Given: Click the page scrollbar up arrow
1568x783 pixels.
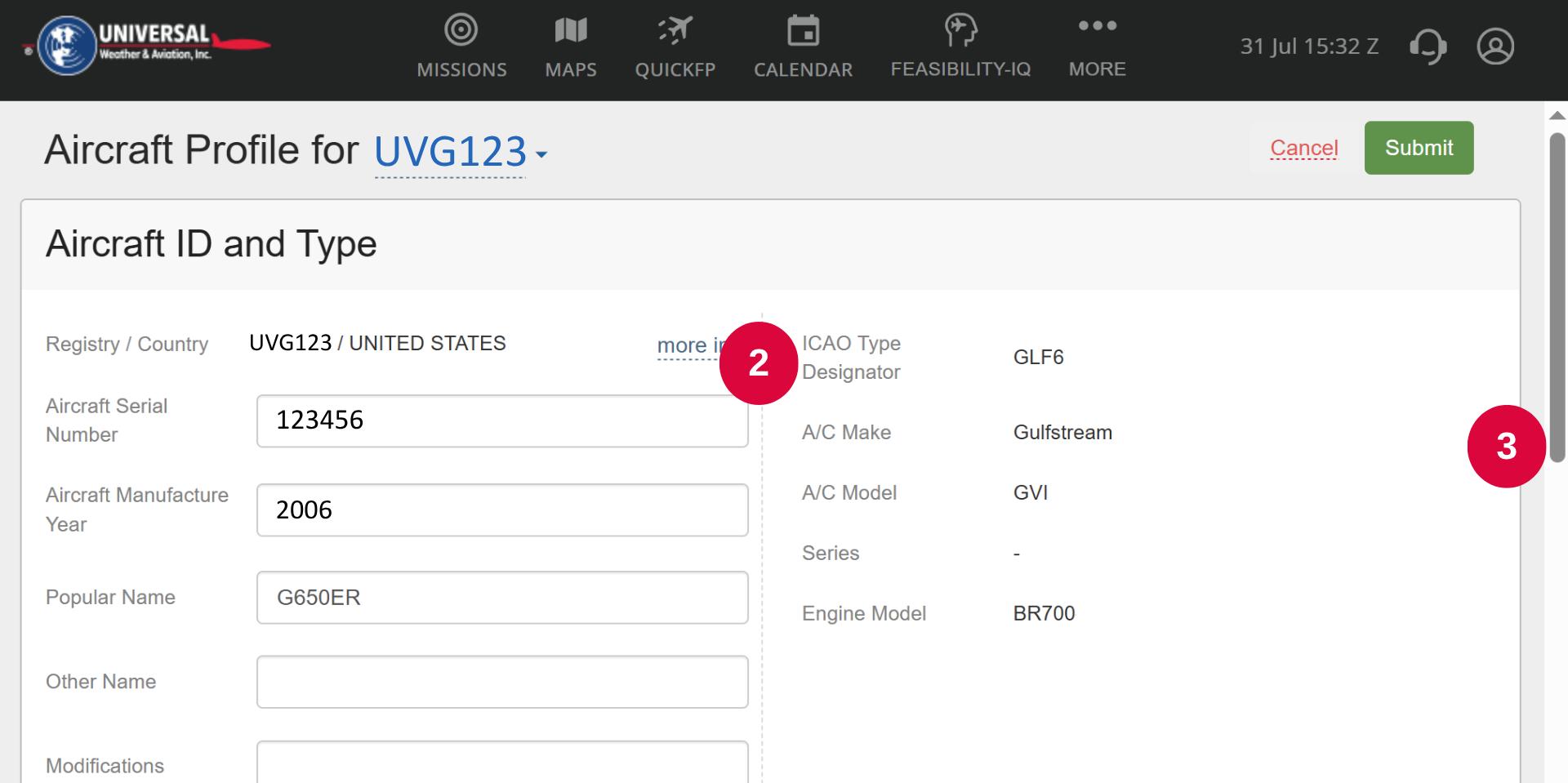Looking at the screenshot, I should tap(1557, 115).
